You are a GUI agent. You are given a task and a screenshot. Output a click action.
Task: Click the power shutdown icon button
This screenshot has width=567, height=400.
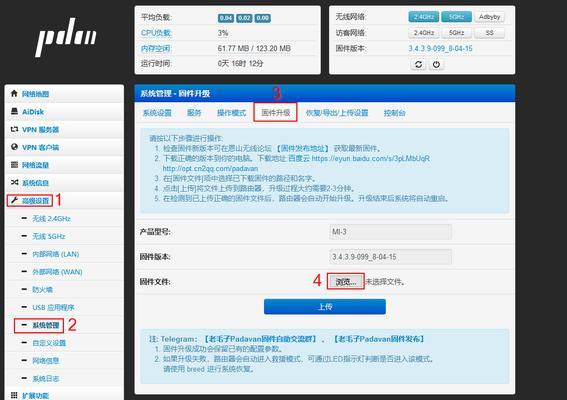(436, 64)
